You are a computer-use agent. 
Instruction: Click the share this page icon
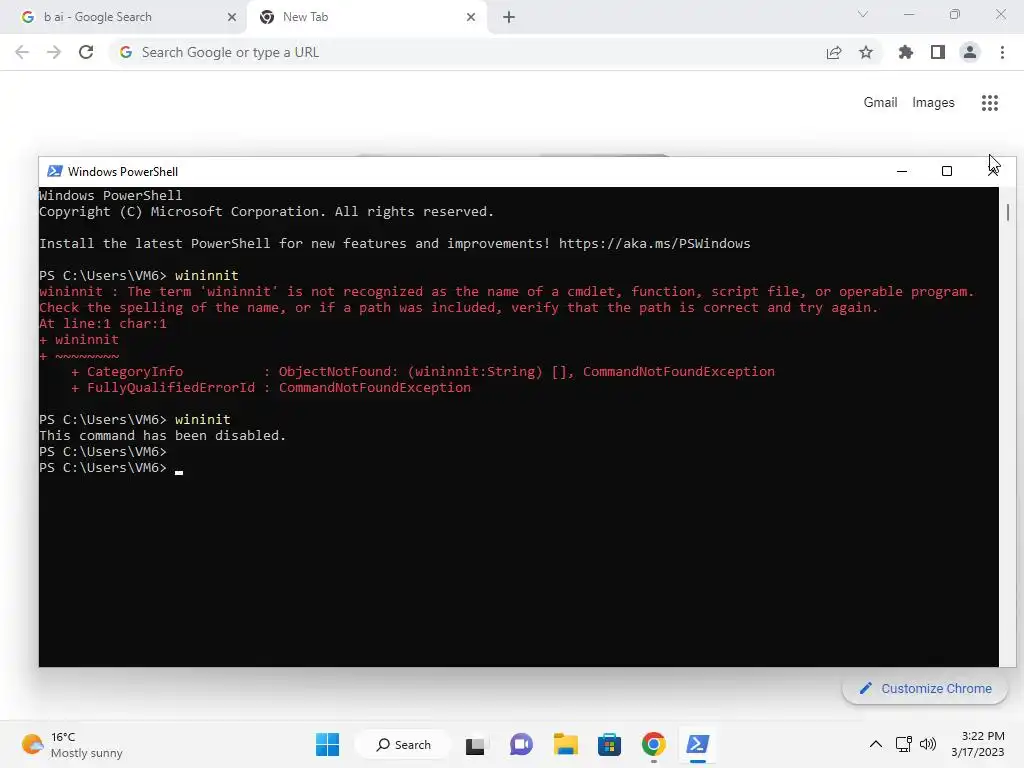click(834, 52)
